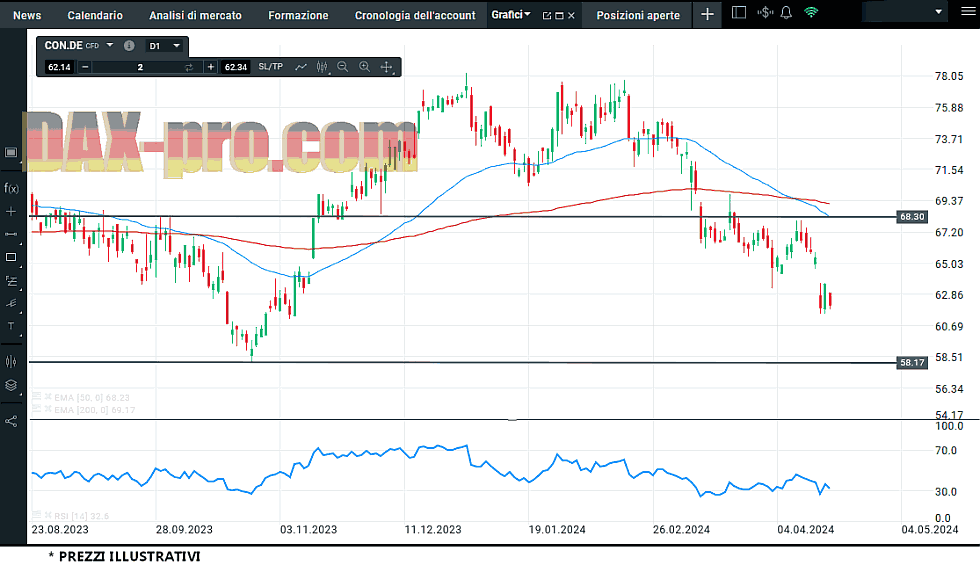Switch to line chart icon in toolbar

pyautogui.click(x=301, y=67)
